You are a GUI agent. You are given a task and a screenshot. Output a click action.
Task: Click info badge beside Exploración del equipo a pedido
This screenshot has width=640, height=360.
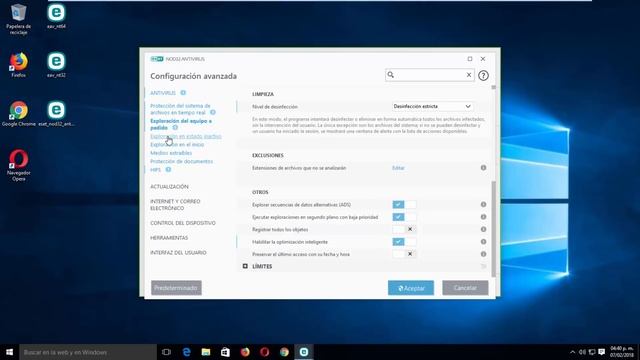pyautogui.click(x=175, y=128)
